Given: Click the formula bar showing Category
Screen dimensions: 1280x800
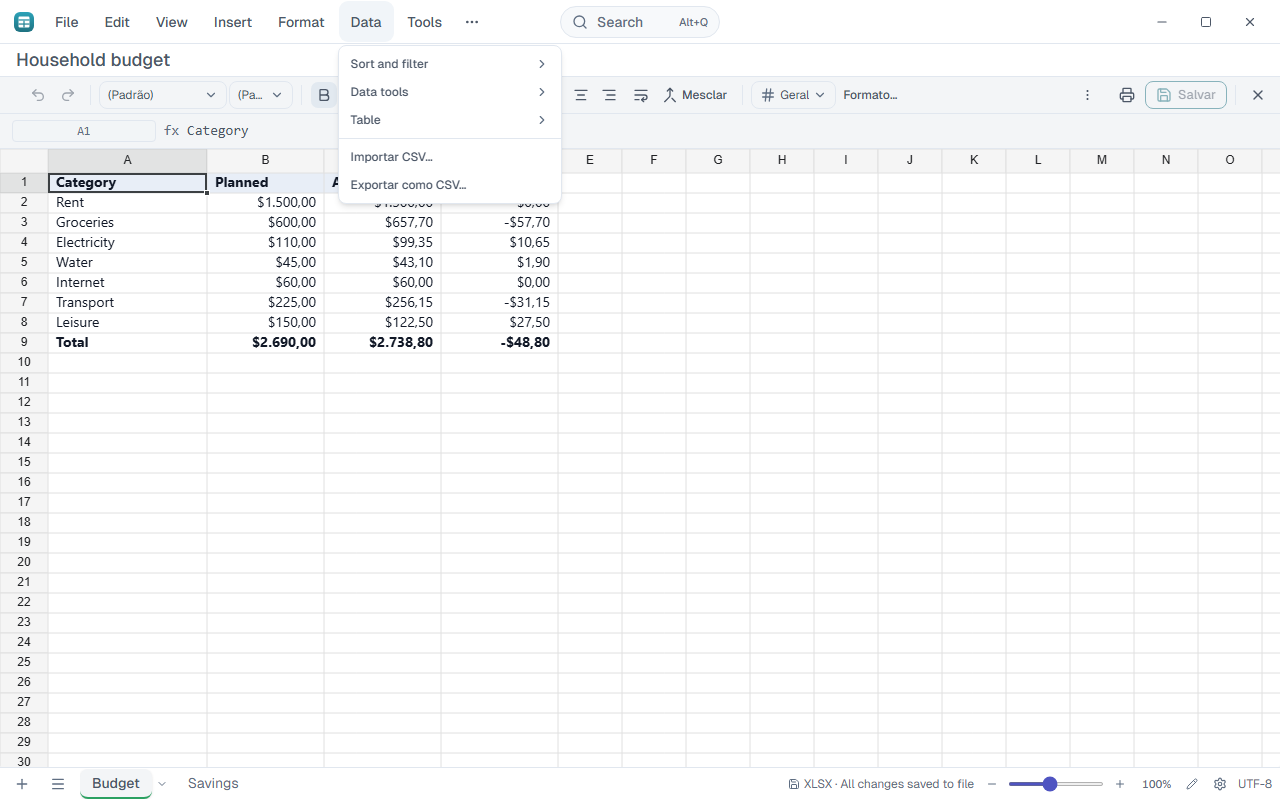Looking at the screenshot, I should 720,131.
